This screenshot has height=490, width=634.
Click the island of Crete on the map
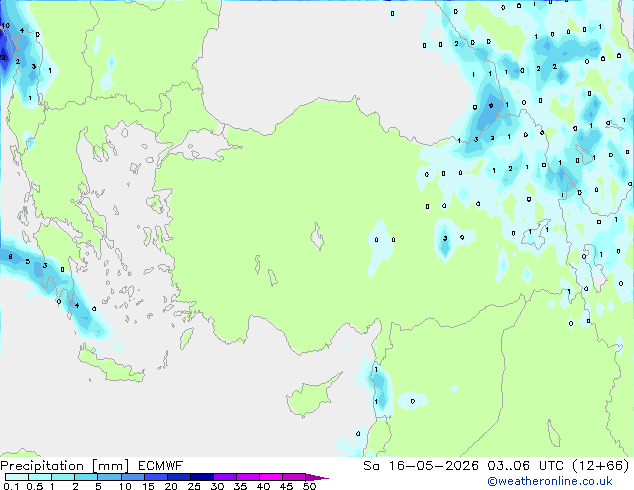click(x=109, y=365)
